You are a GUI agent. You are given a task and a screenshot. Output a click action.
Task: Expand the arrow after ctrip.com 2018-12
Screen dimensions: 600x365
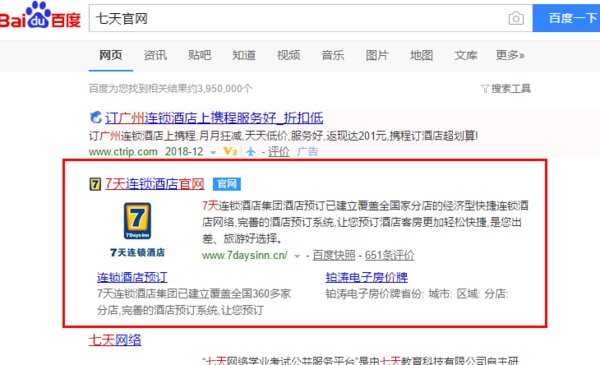[x=213, y=152]
